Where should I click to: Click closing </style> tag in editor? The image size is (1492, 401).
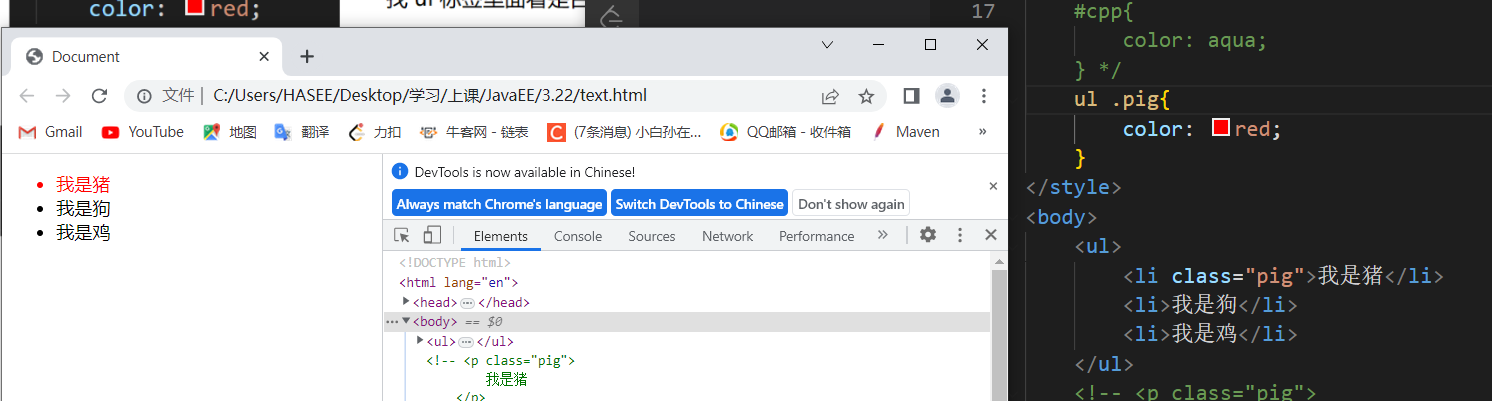[x=1074, y=187]
